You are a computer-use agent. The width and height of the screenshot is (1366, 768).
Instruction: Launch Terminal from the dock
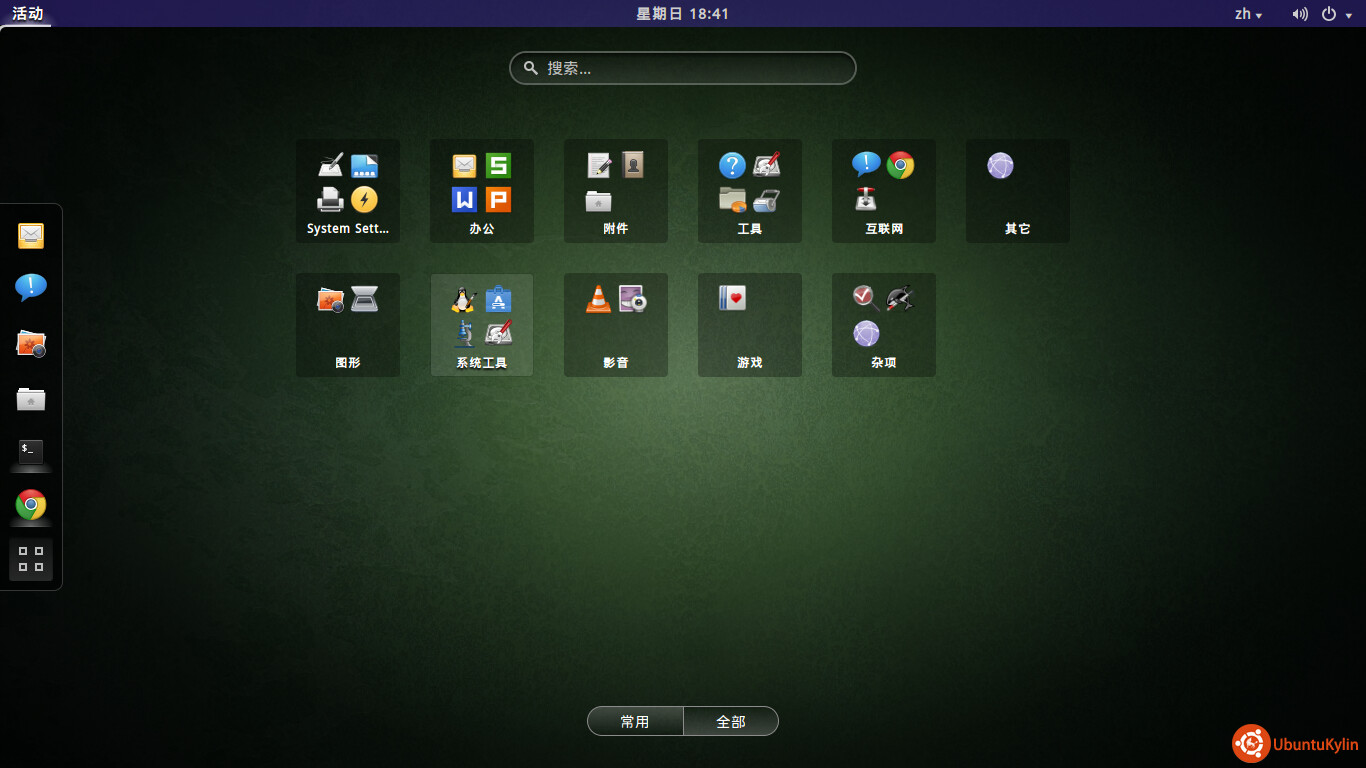(x=31, y=452)
